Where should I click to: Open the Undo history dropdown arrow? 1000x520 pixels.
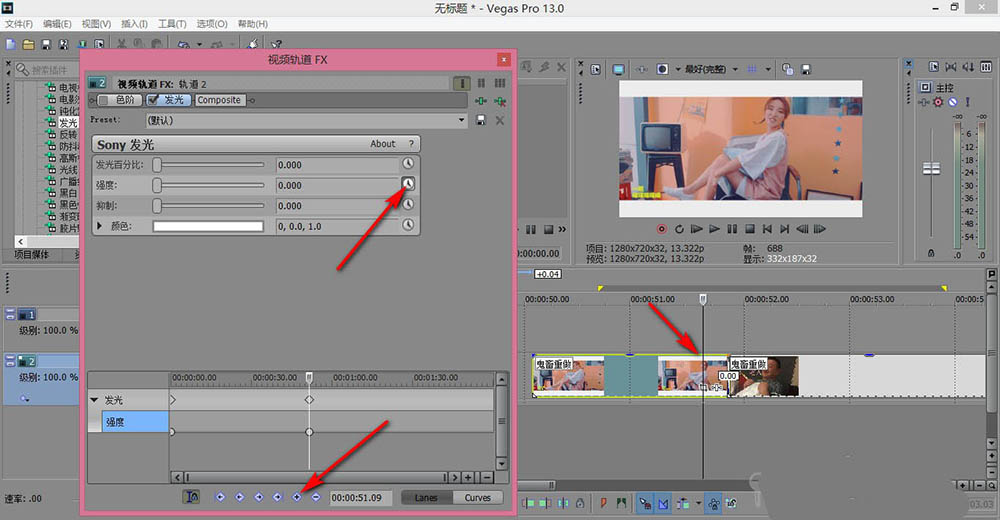click(200, 45)
